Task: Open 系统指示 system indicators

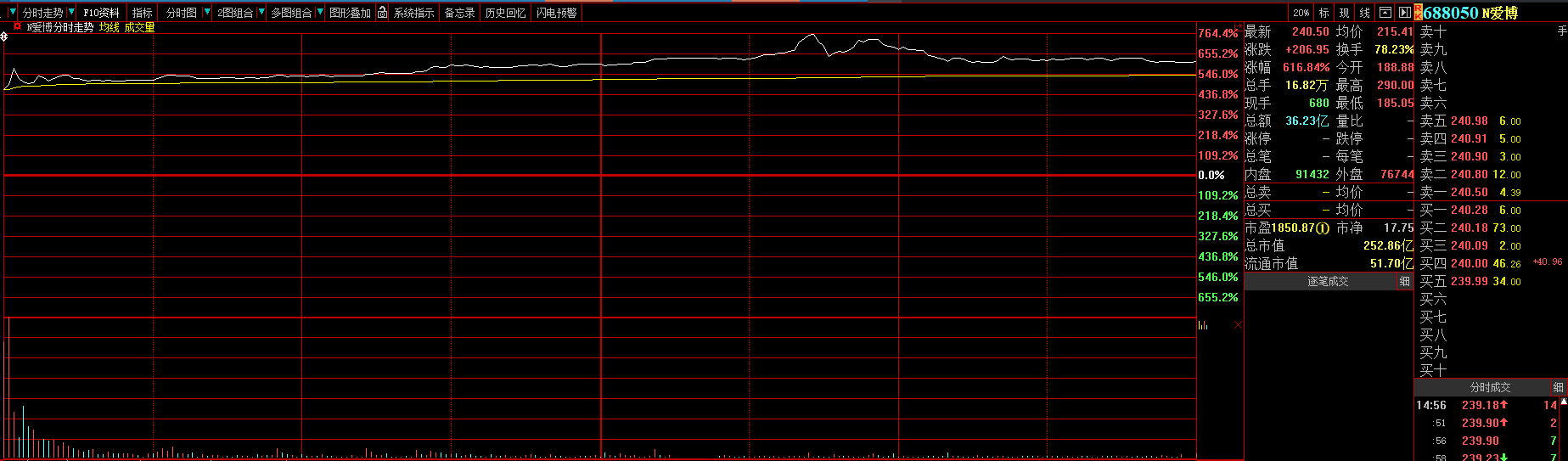Action: [413, 13]
